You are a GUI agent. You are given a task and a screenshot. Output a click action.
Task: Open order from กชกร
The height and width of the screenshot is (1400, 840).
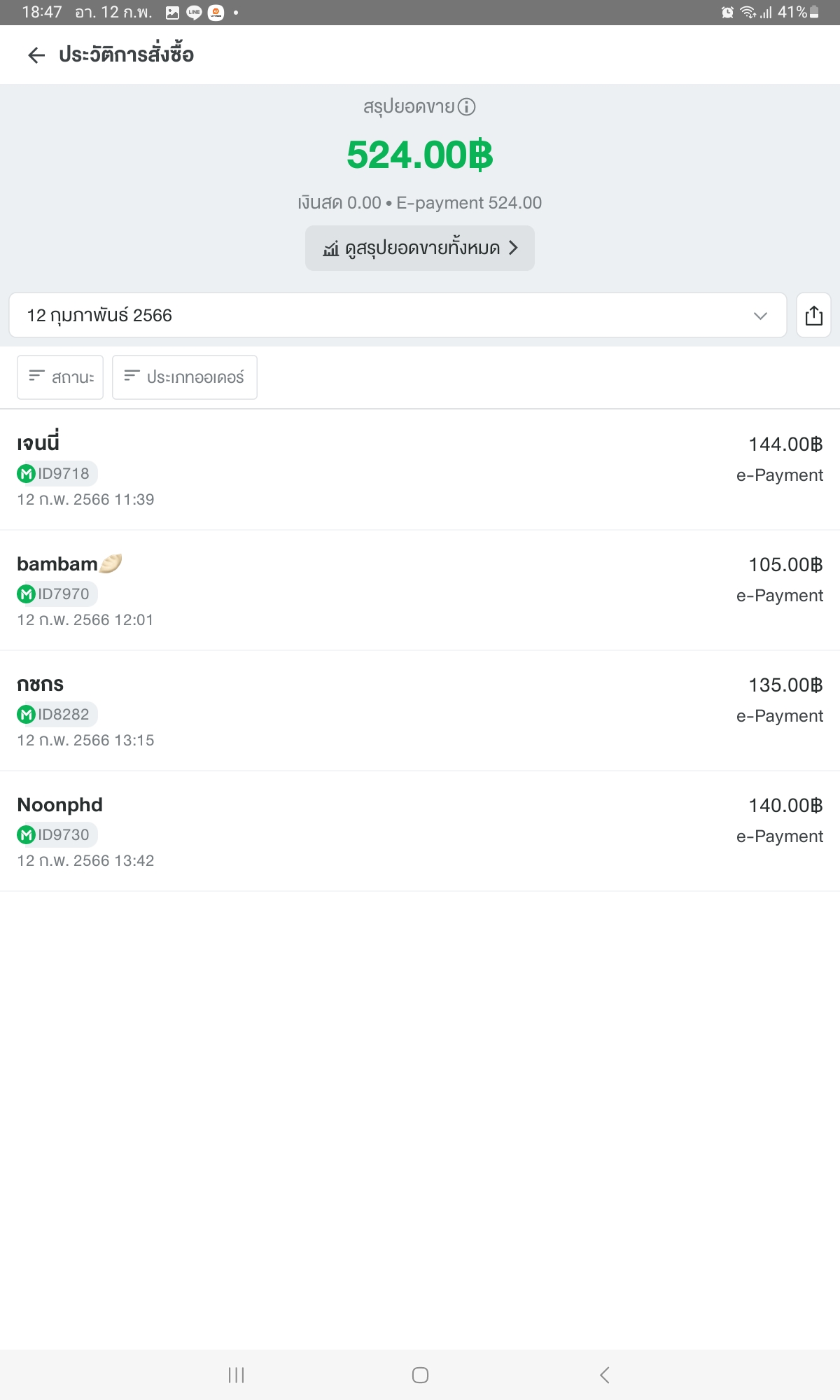420,710
